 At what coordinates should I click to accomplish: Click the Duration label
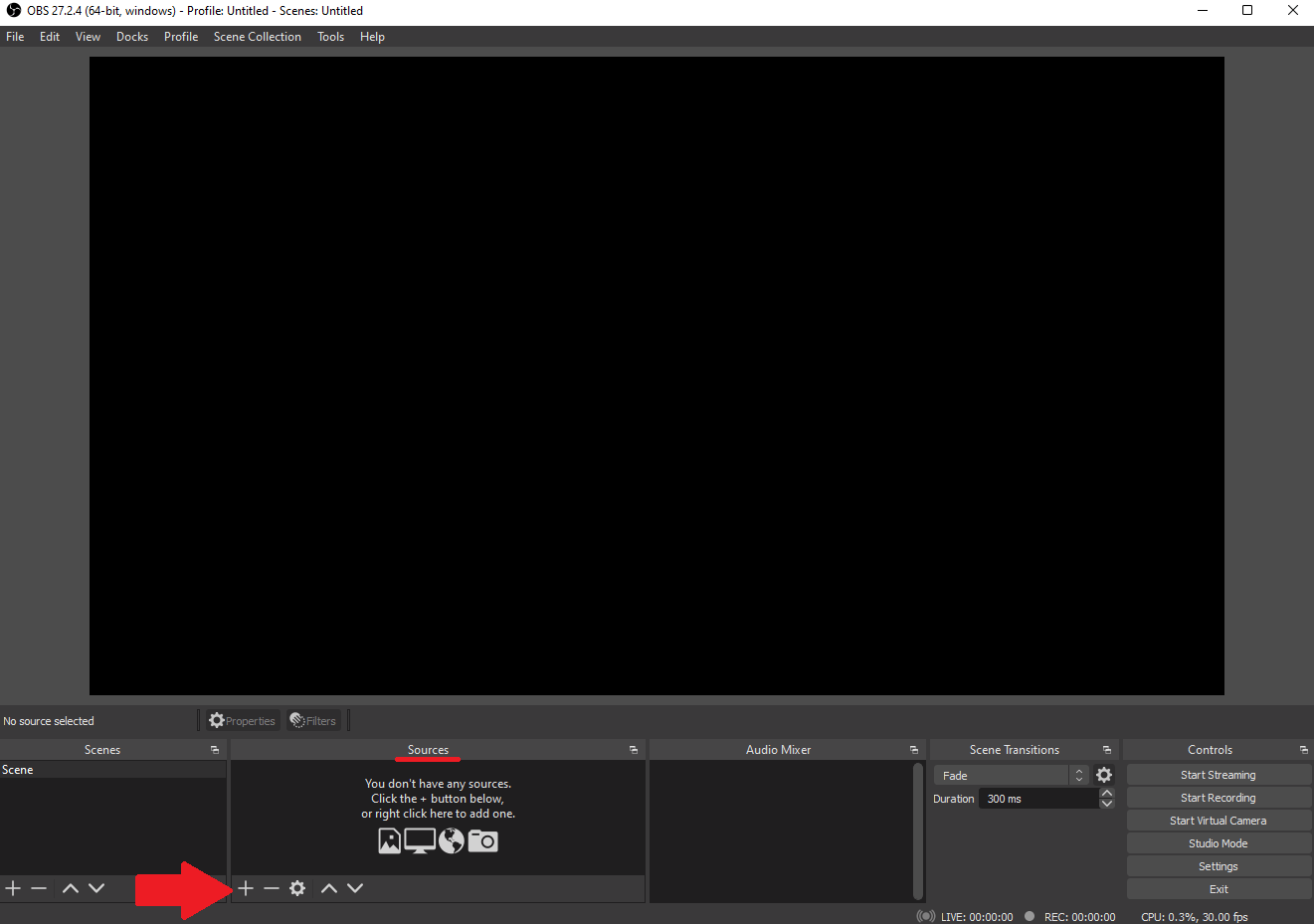[x=954, y=799]
